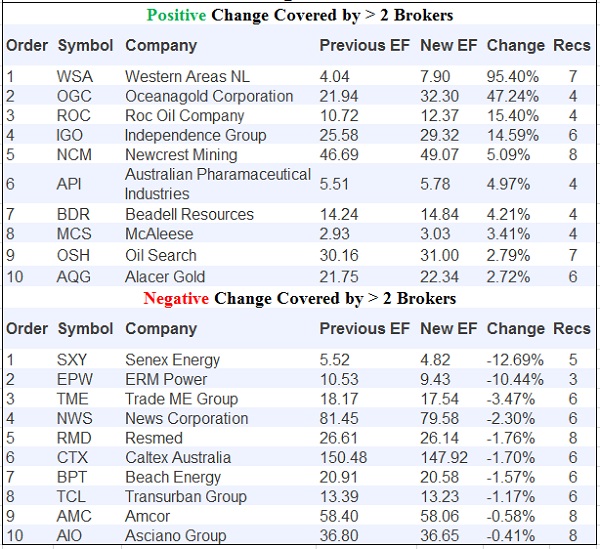Click the WSA symbol cell
Screen dimensions: 600x549
(x=74, y=76)
